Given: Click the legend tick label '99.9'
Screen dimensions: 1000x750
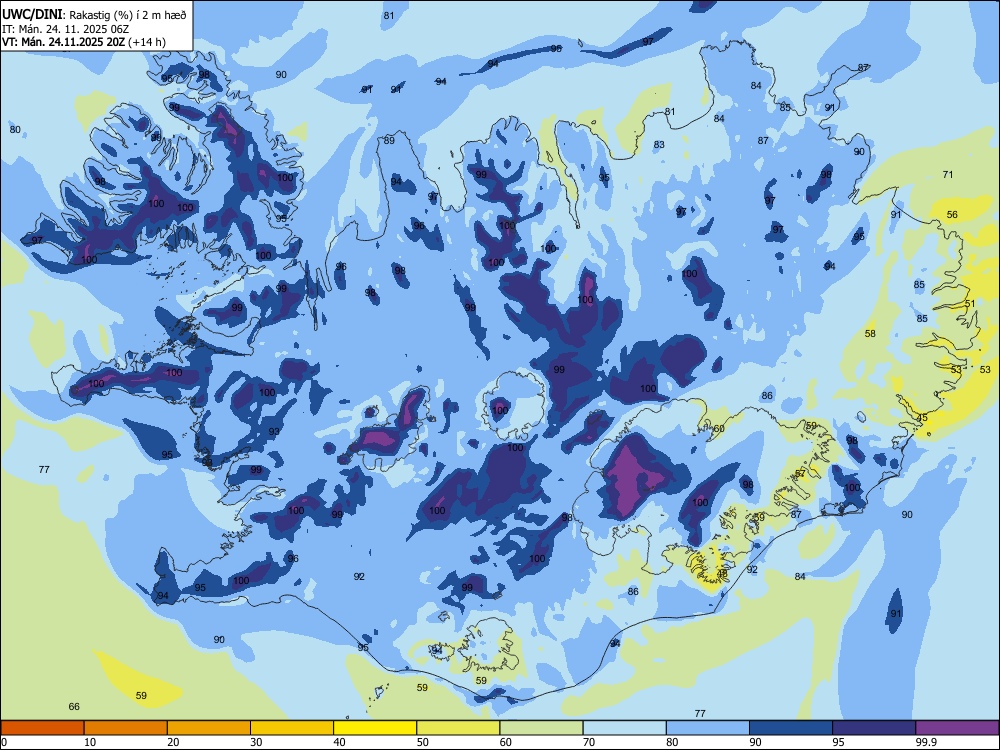Looking at the screenshot, I should tap(926, 742).
